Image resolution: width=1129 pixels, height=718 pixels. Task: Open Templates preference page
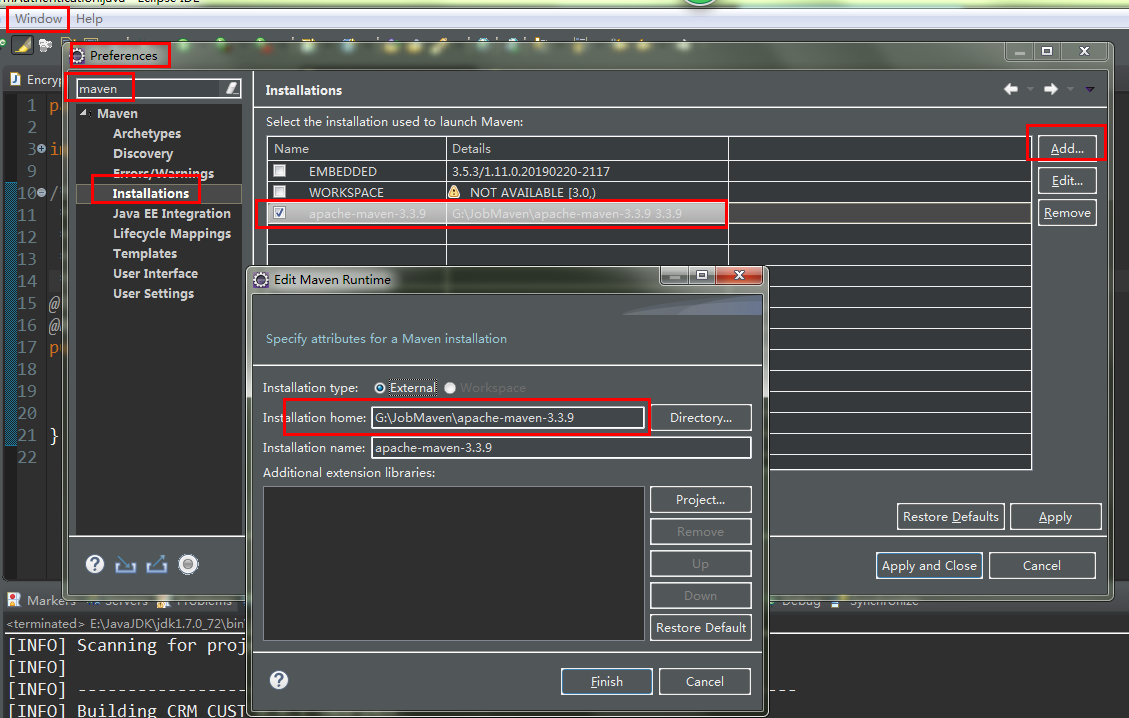pyautogui.click(x=145, y=253)
